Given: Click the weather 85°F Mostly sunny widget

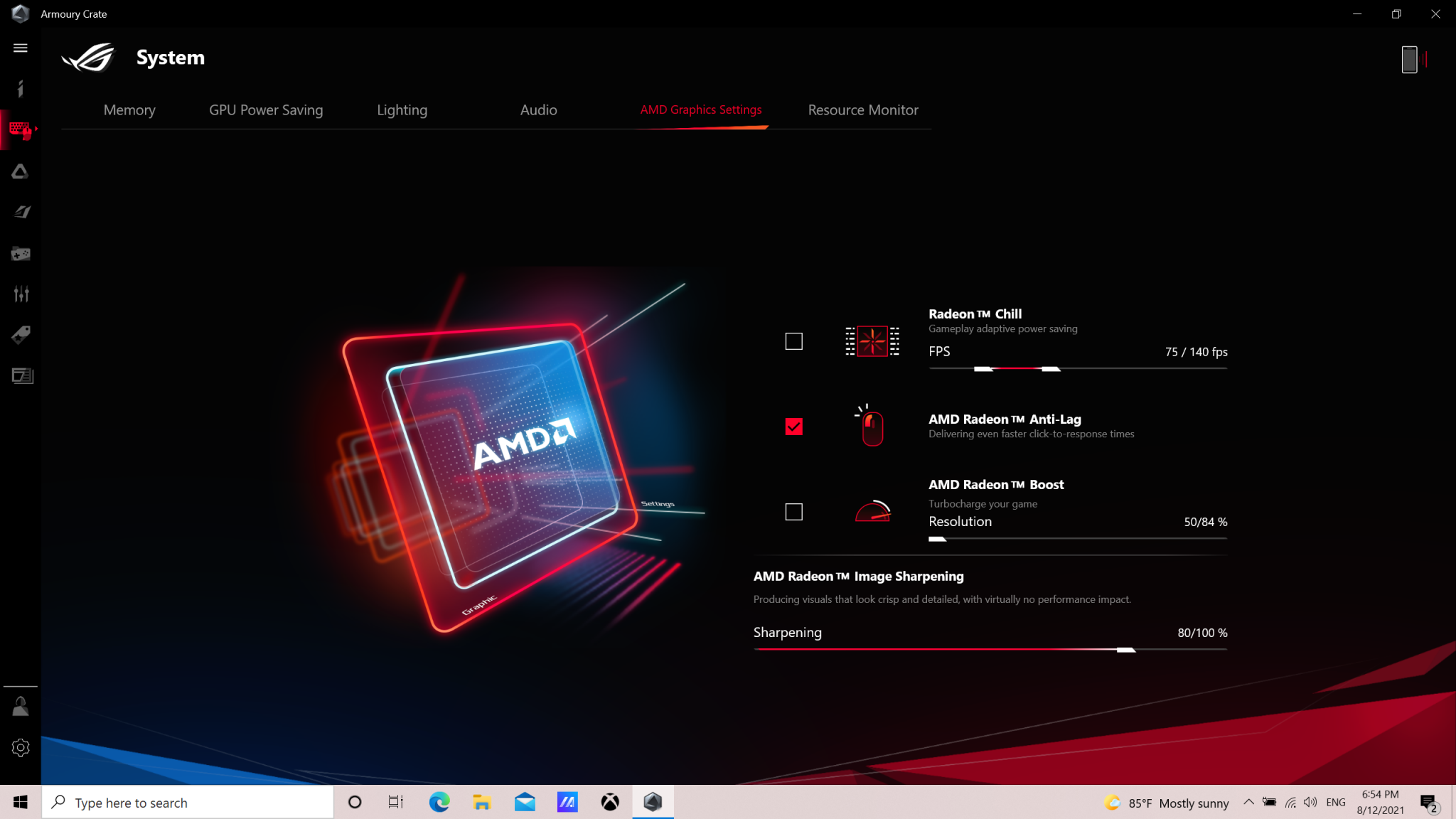Looking at the screenshot, I should (x=1166, y=803).
